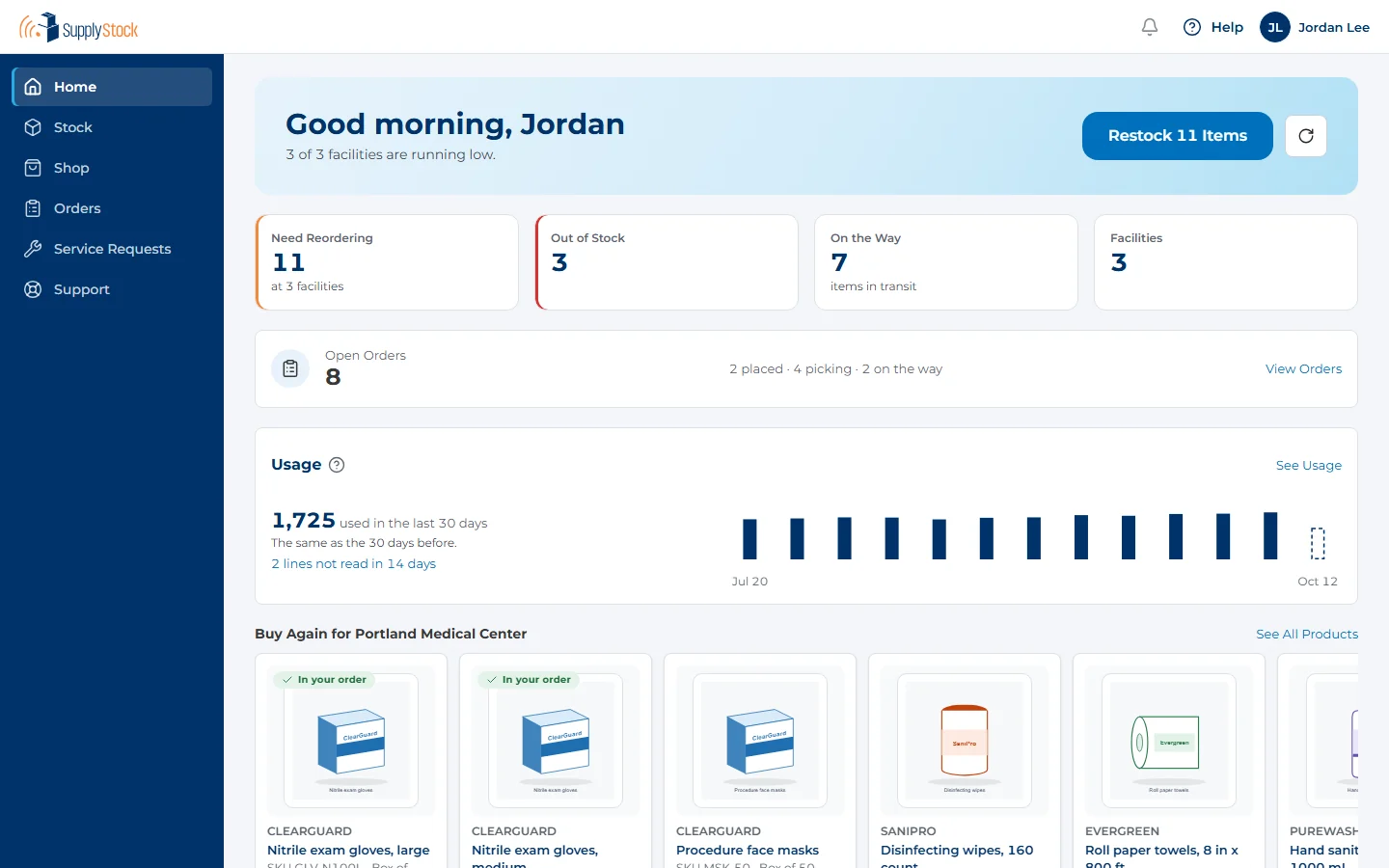The width and height of the screenshot is (1389, 868).
Task: Show the Usage info tooltip icon
Action: 337,465
